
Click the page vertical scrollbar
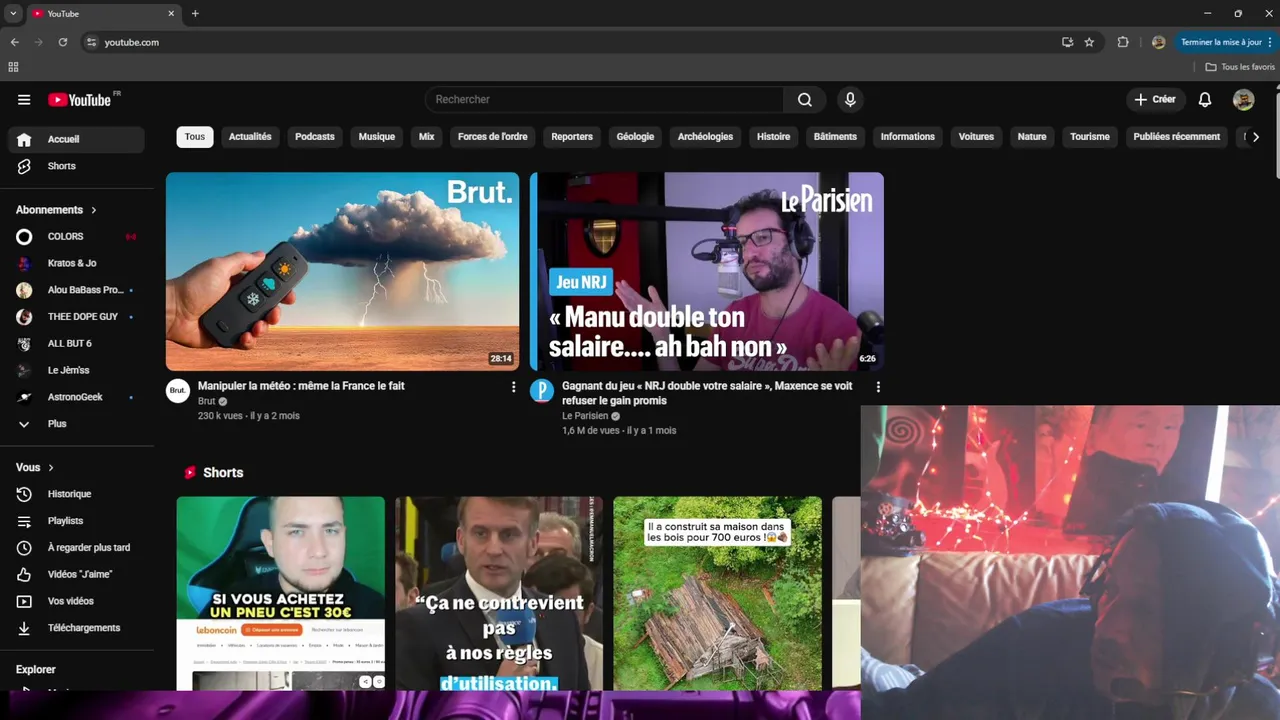[x=1276, y=135]
